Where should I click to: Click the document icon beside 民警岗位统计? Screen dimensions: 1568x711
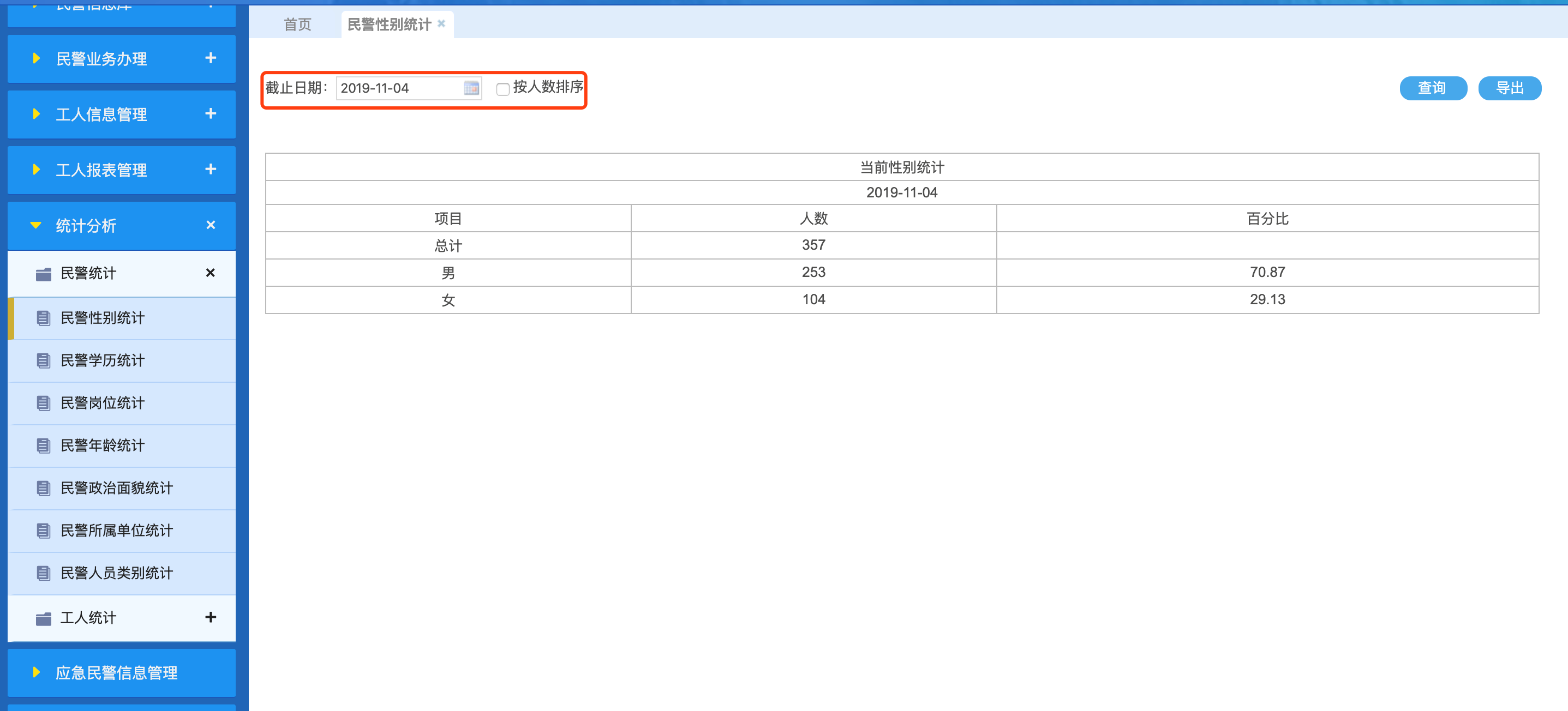click(x=43, y=403)
